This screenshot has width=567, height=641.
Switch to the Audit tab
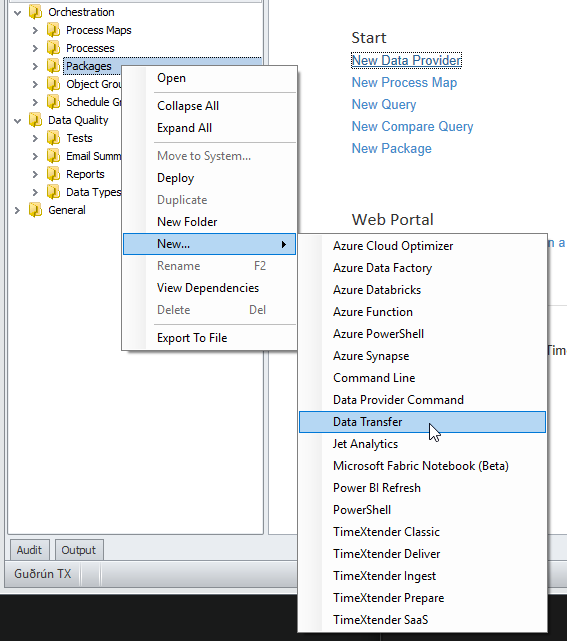coord(29,550)
